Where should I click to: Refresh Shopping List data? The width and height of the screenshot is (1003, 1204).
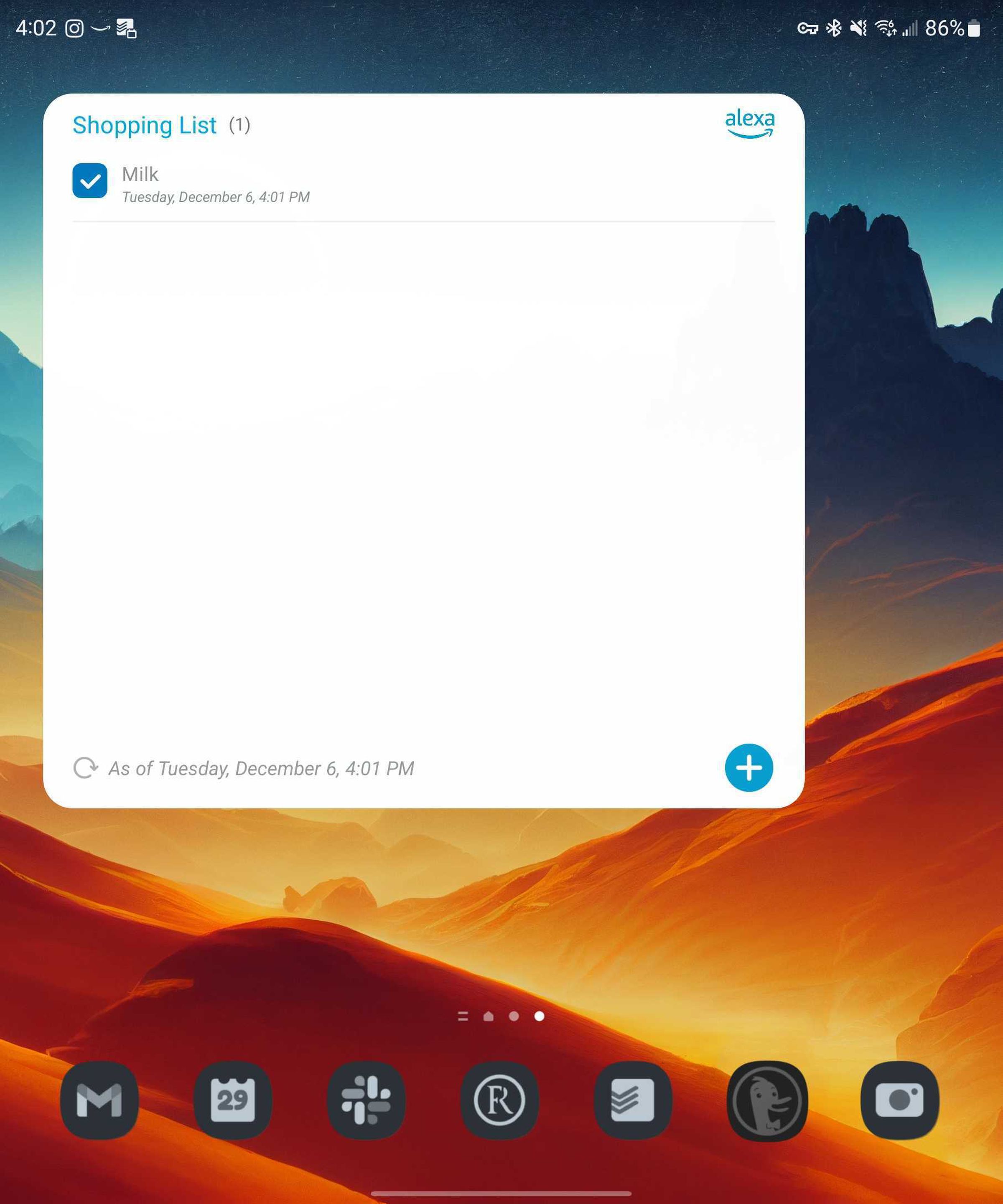coord(84,768)
